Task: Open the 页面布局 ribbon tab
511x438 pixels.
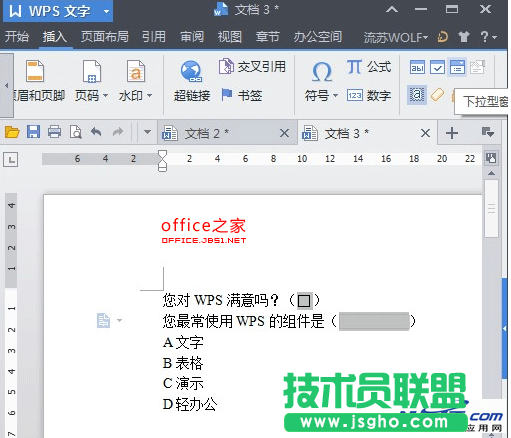Action: (x=105, y=36)
